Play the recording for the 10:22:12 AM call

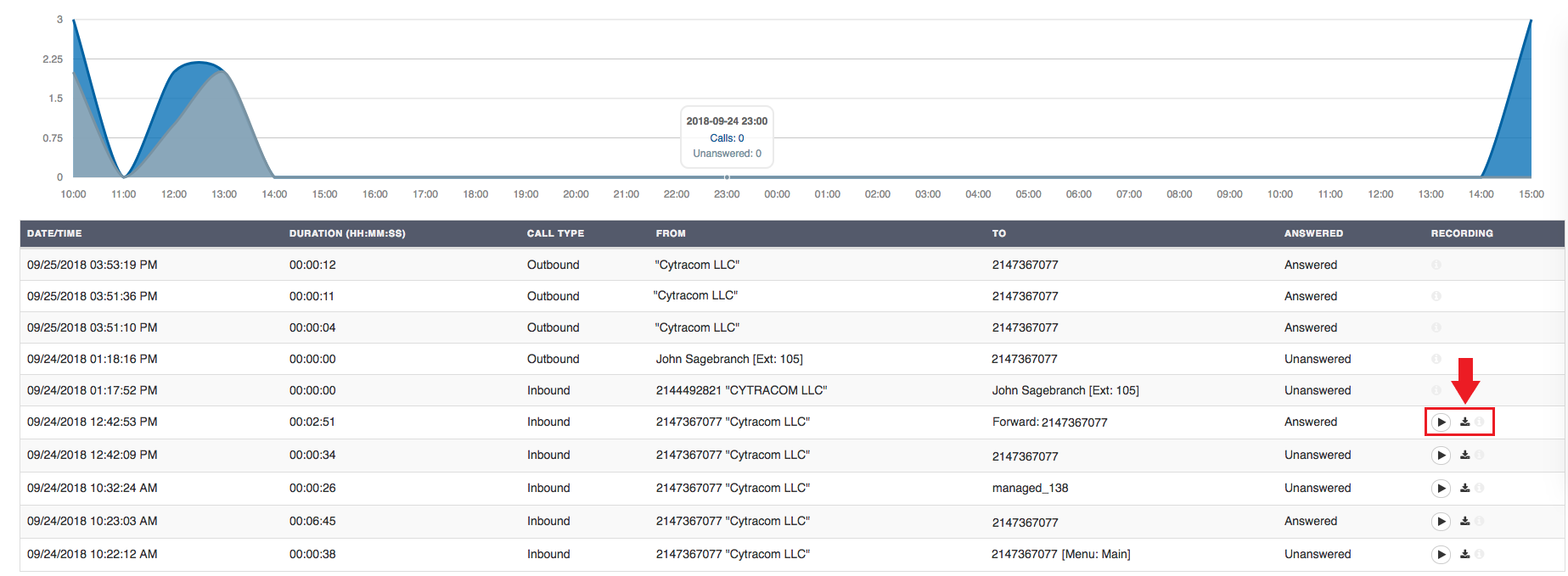pos(1441,555)
